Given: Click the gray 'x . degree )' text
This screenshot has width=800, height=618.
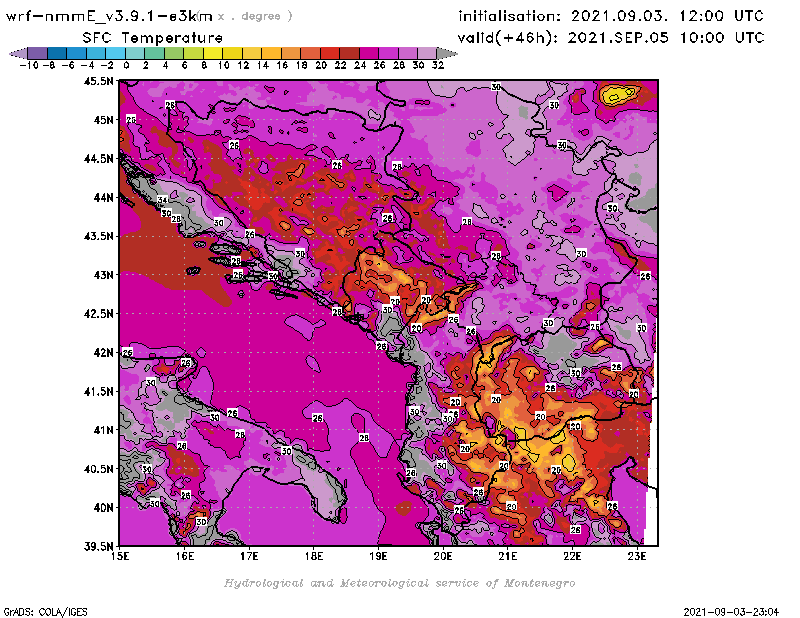Looking at the screenshot, I should coord(255,16).
